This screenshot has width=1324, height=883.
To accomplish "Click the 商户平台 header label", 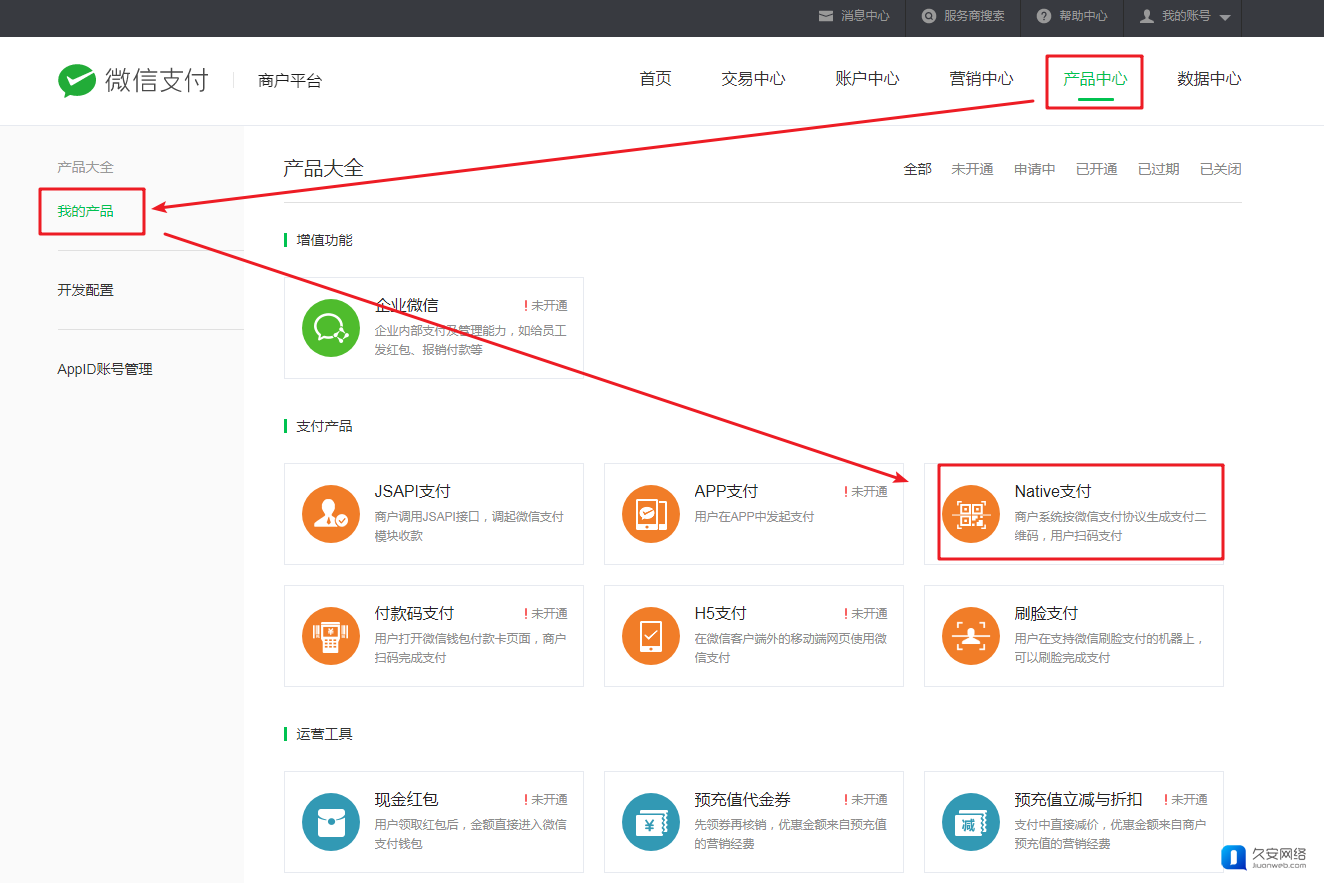I will click(290, 81).
